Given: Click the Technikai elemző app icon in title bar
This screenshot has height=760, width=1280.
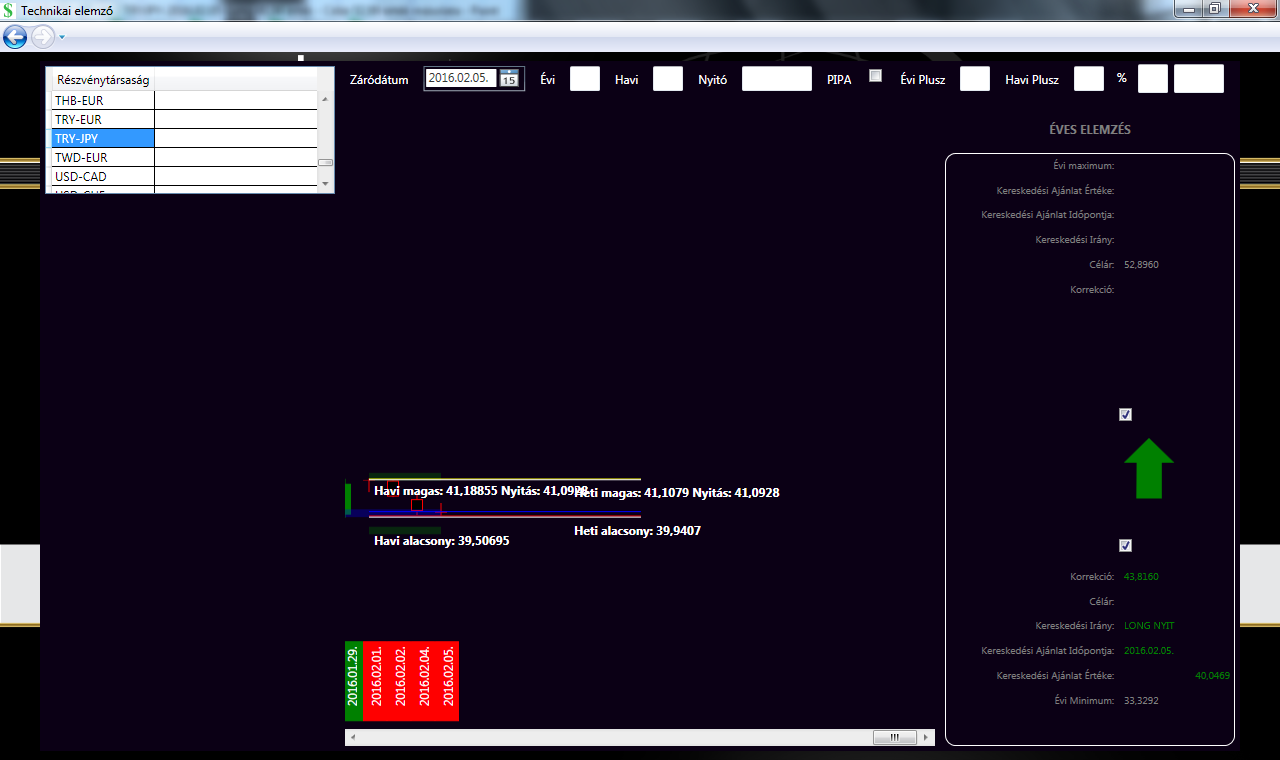Looking at the screenshot, I should point(10,9).
